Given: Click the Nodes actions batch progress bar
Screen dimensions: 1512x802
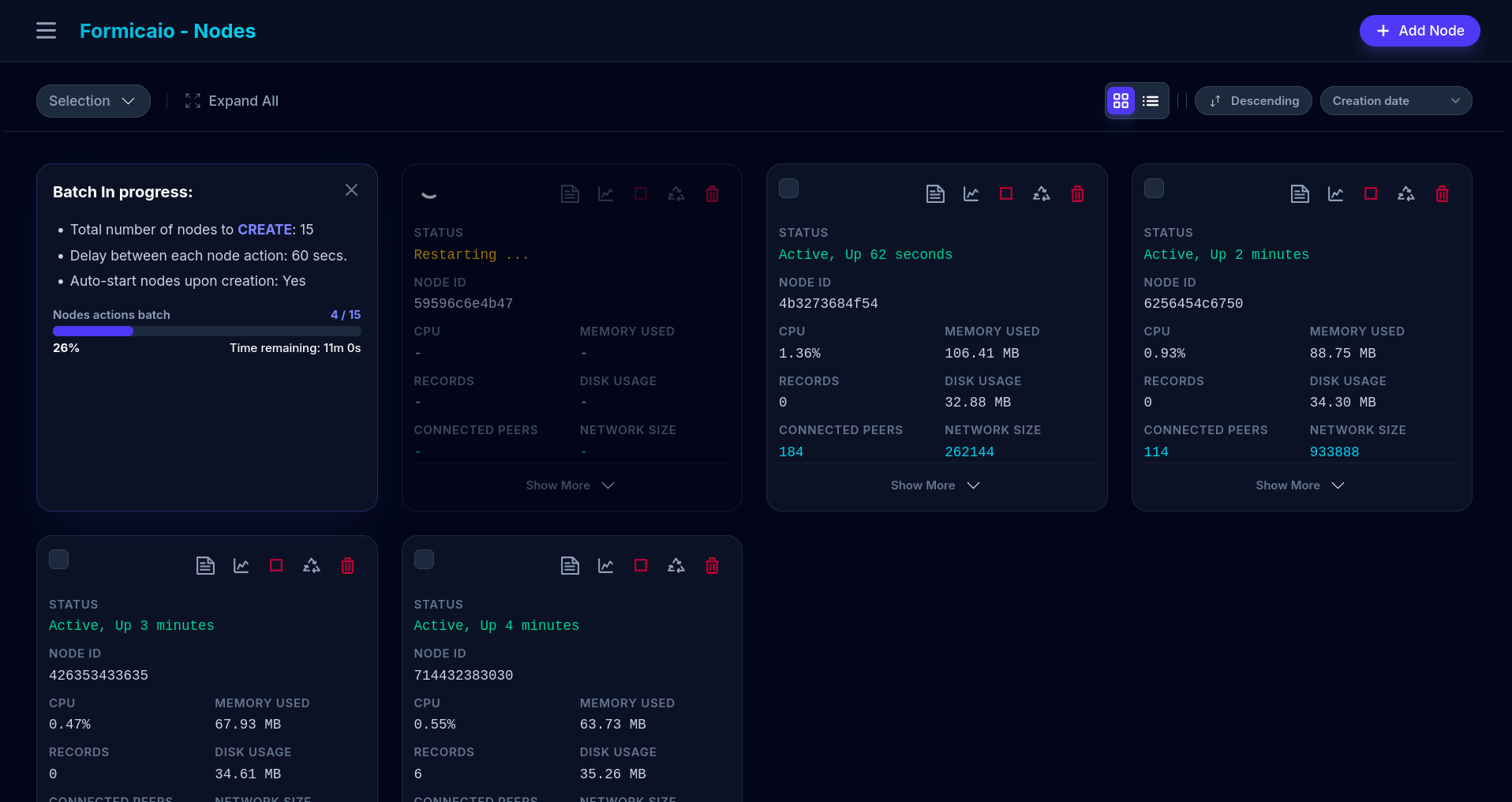Looking at the screenshot, I should click(207, 332).
